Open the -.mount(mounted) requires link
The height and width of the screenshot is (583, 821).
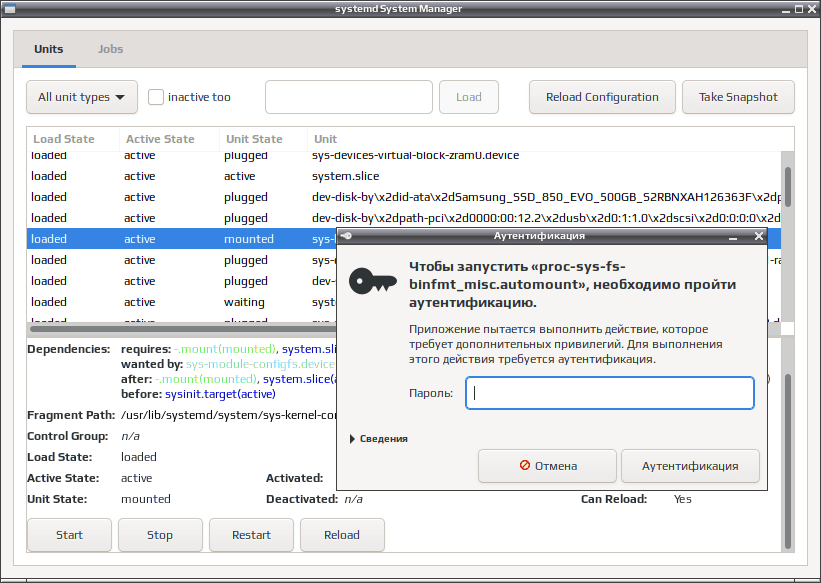point(225,349)
